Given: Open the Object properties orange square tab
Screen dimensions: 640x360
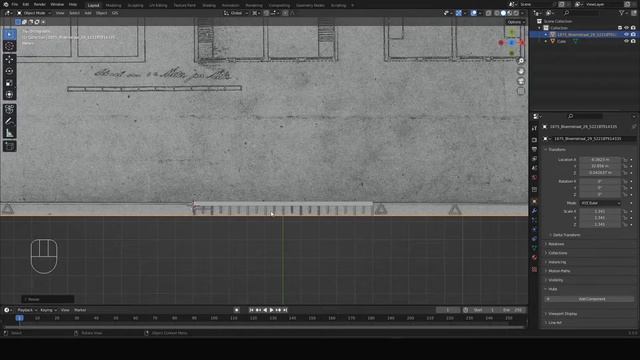Looking at the screenshot, I should [x=534, y=201].
